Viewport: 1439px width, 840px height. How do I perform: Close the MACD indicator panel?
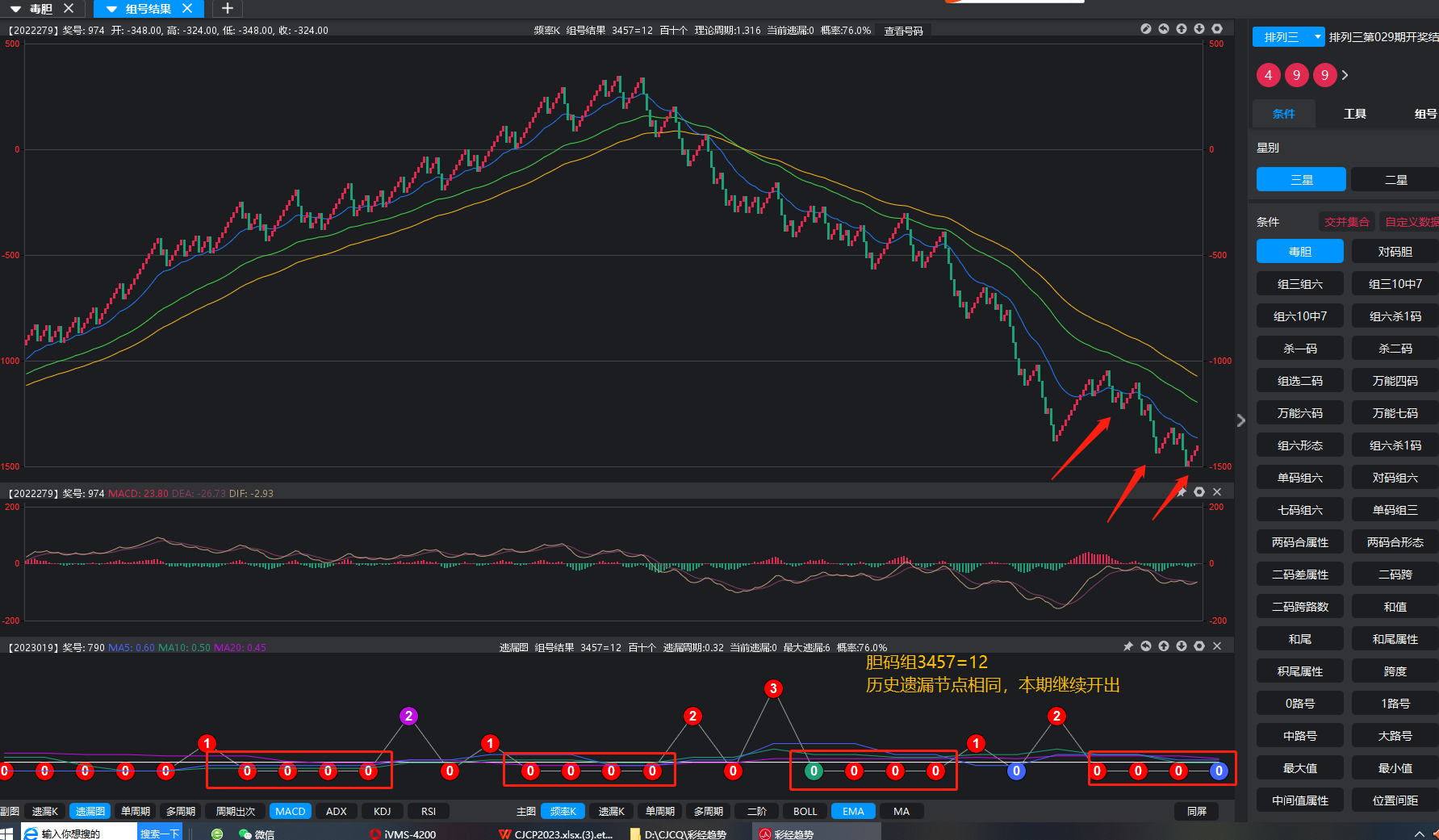pos(1217,492)
